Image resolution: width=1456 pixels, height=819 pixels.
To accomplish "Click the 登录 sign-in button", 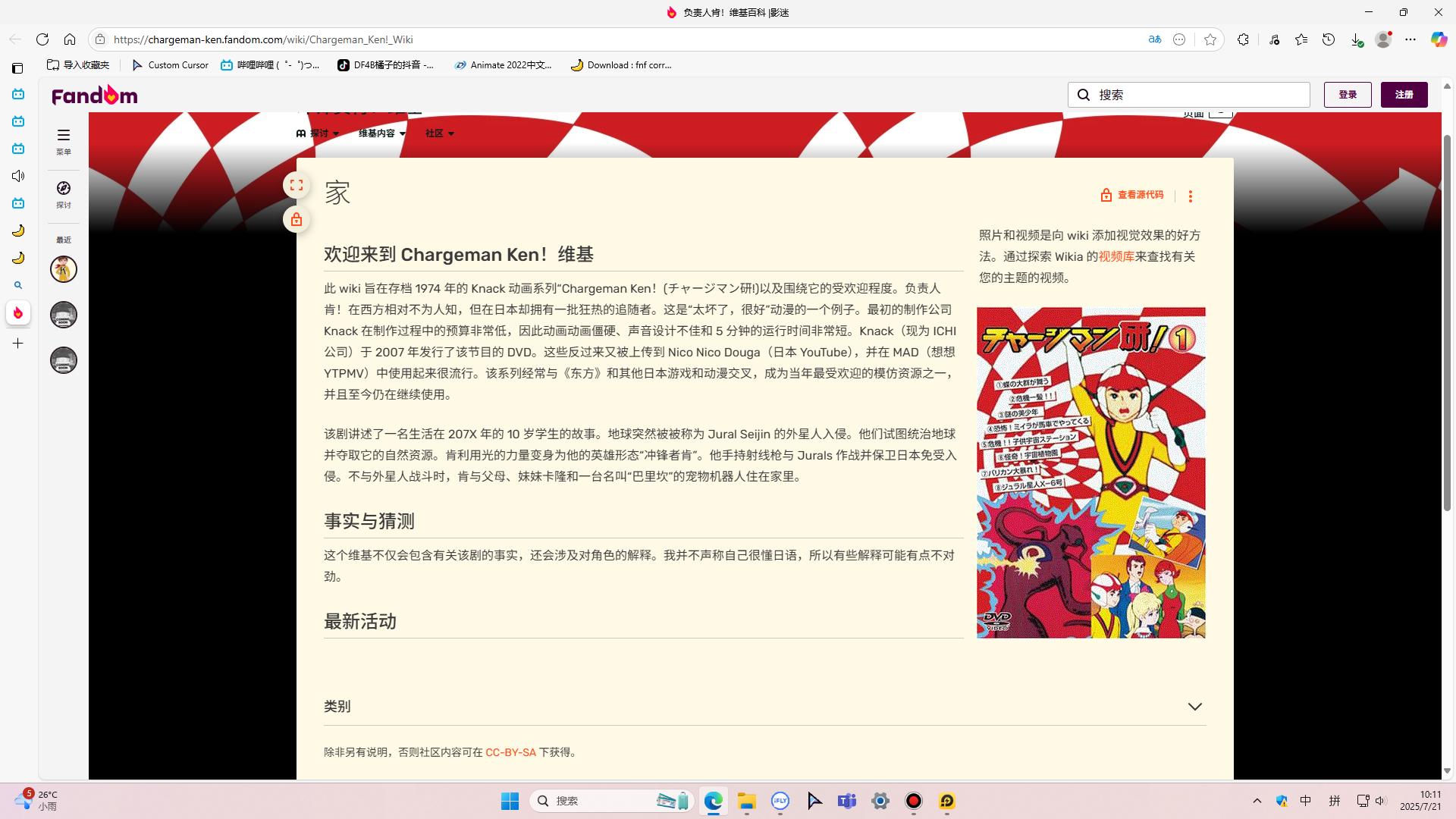I will click(1347, 95).
